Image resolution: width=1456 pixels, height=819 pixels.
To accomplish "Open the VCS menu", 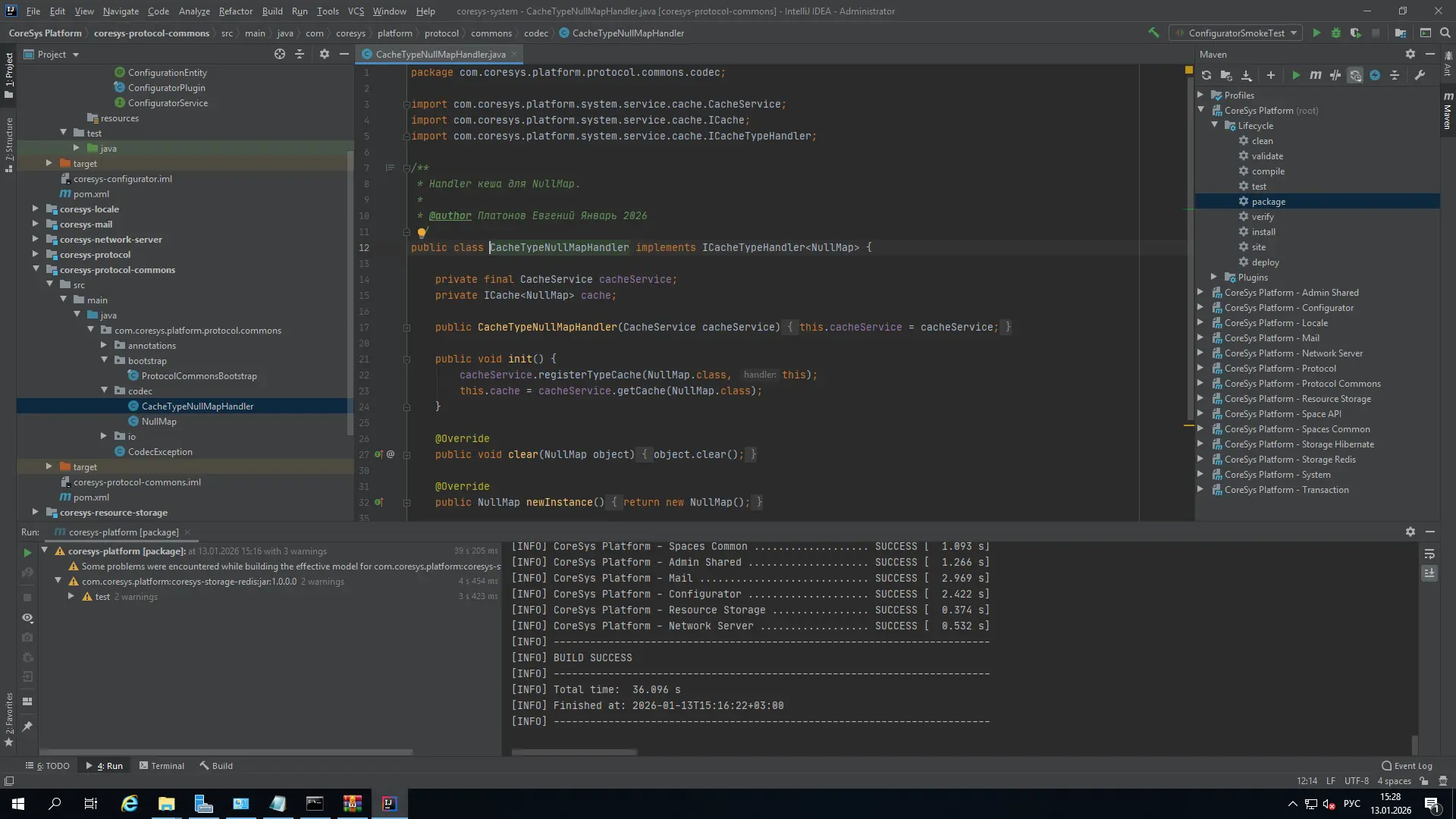I will click(x=356, y=11).
